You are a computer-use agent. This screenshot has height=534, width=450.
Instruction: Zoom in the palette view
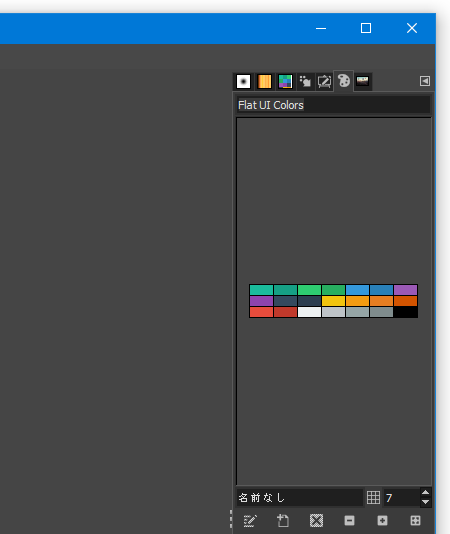click(382, 520)
